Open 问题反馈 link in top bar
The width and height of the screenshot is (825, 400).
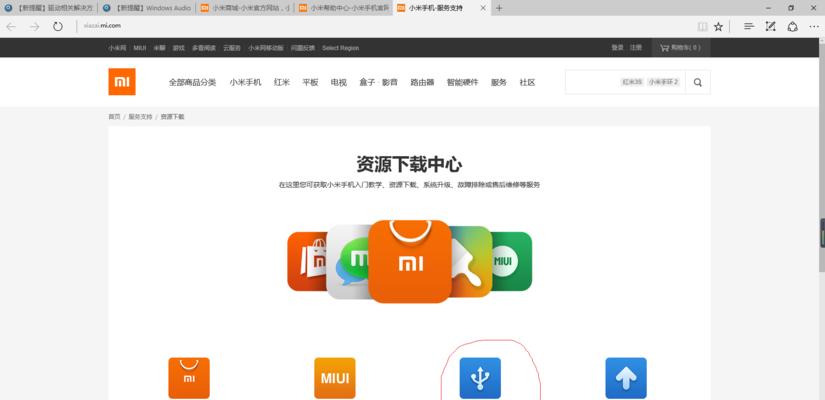pos(303,48)
